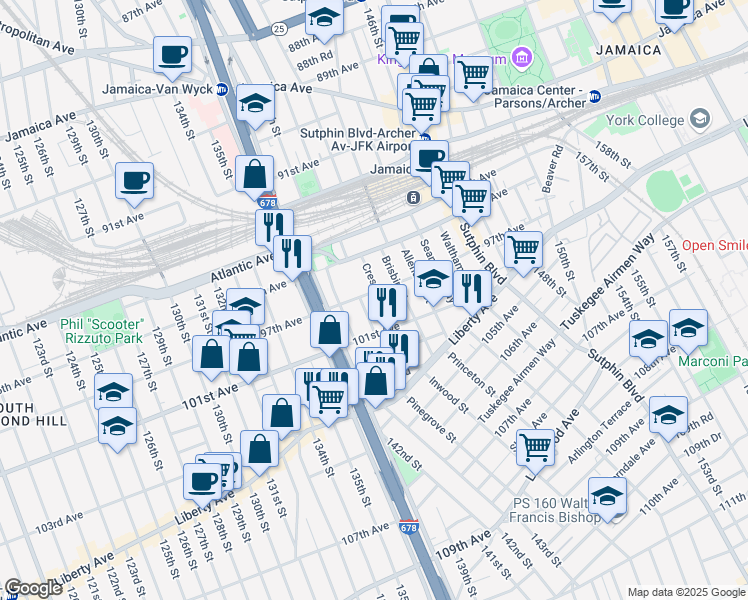Click the school marker next to Marconi Park
This screenshot has height=600, width=748.
point(688,329)
